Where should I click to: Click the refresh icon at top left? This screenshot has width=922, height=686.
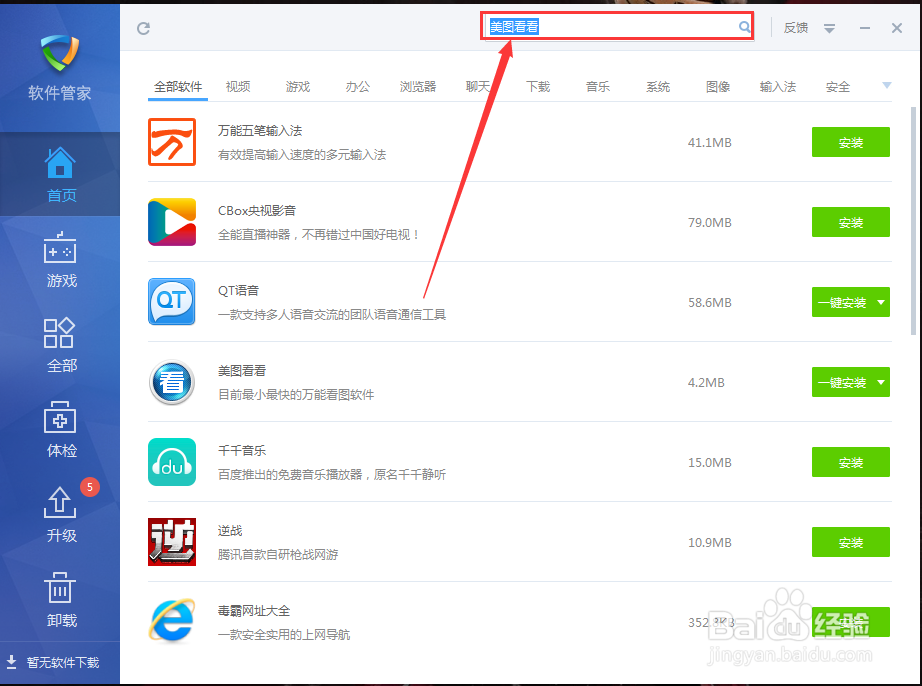point(143,28)
